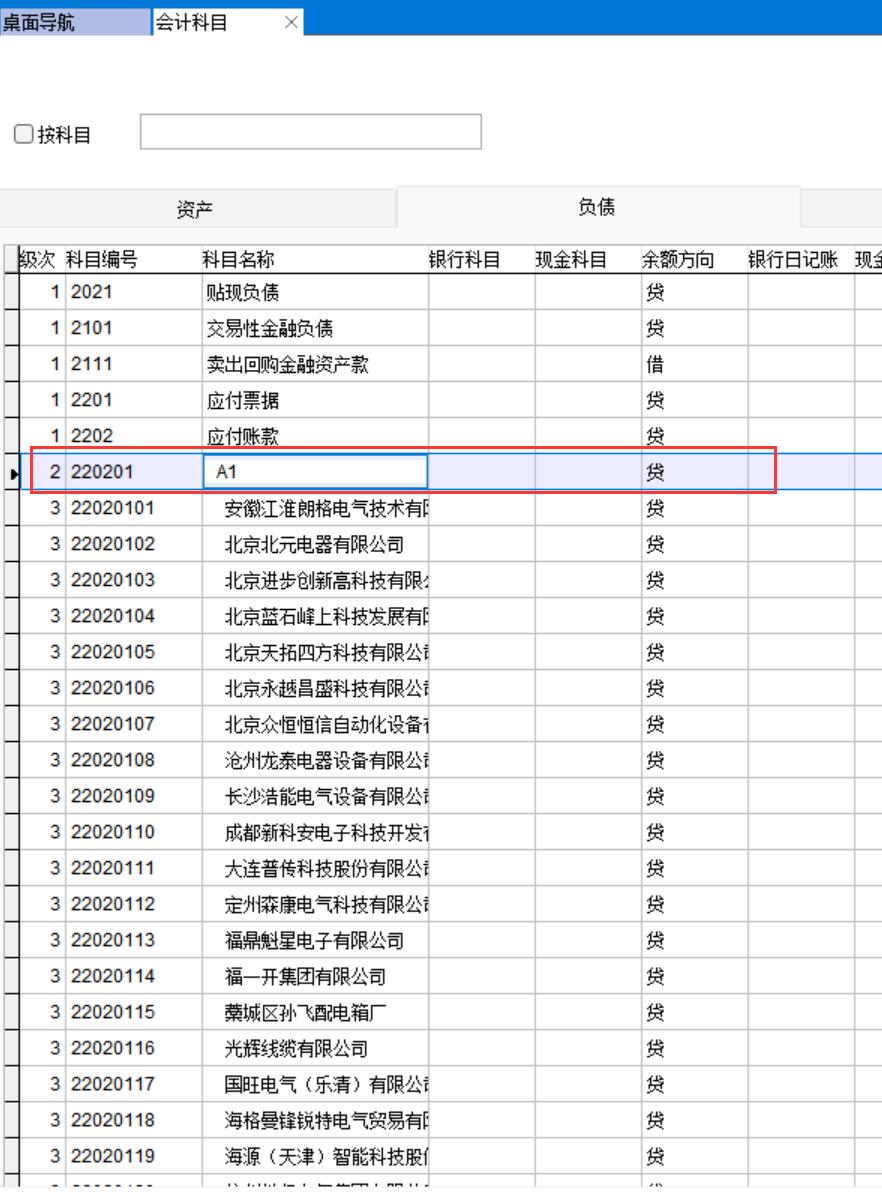Select the 2202 应付账款 row
Image resolution: width=882 pixels, height=1192 pixels.
243,437
